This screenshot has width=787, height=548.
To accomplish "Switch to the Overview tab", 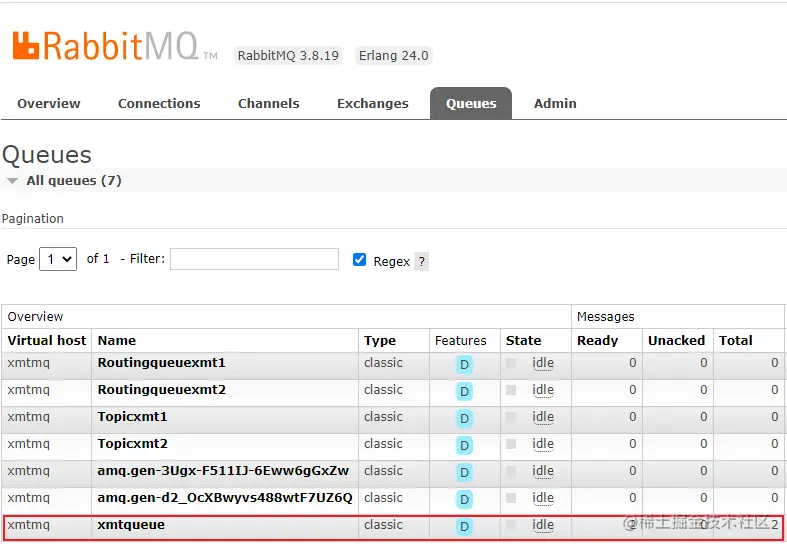I will pyautogui.click(x=49, y=103).
